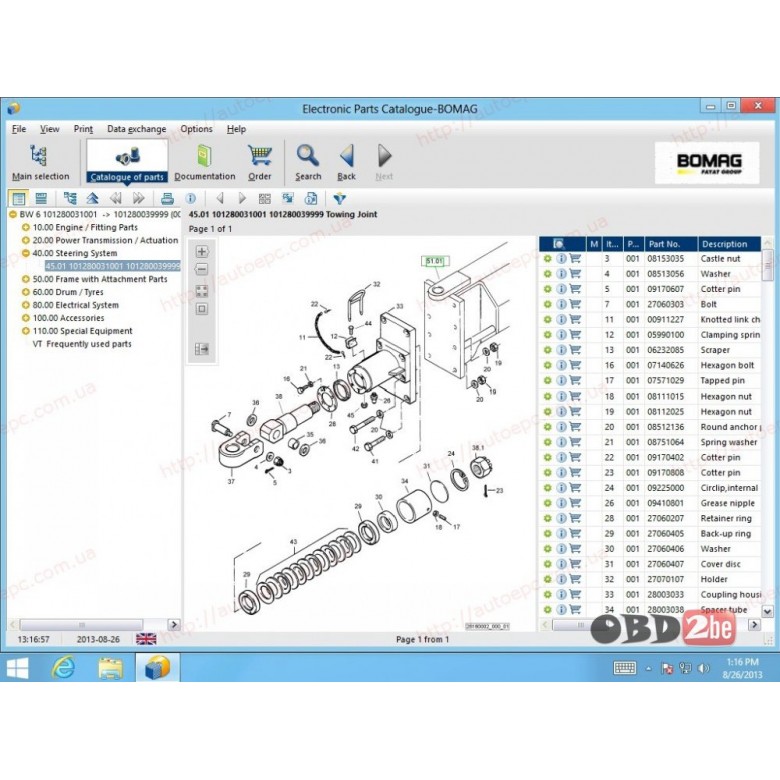This screenshot has height=780, width=780.
Task: Switch to Catalogue of parts
Action: tap(127, 163)
